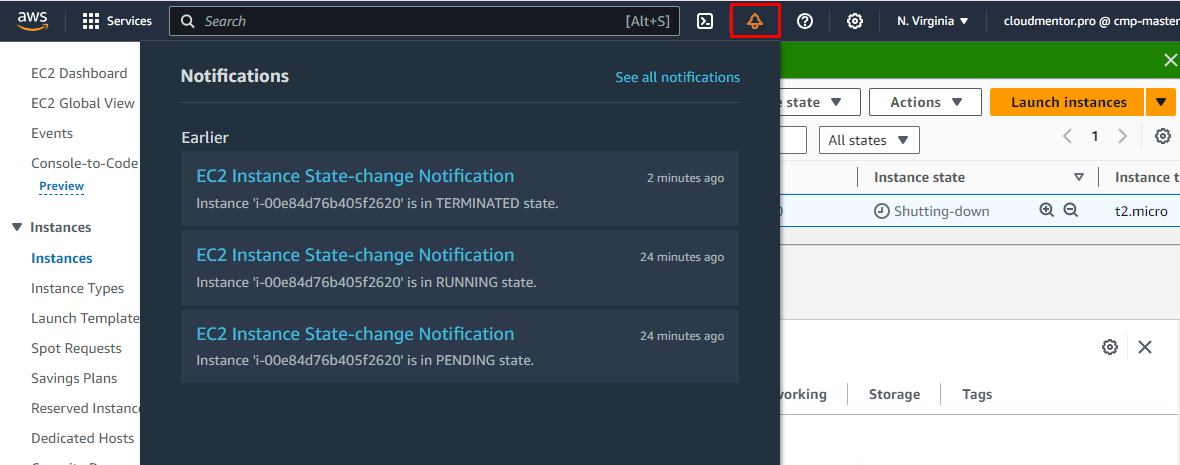Close the instance details panel
1180x465 pixels.
(1145, 347)
